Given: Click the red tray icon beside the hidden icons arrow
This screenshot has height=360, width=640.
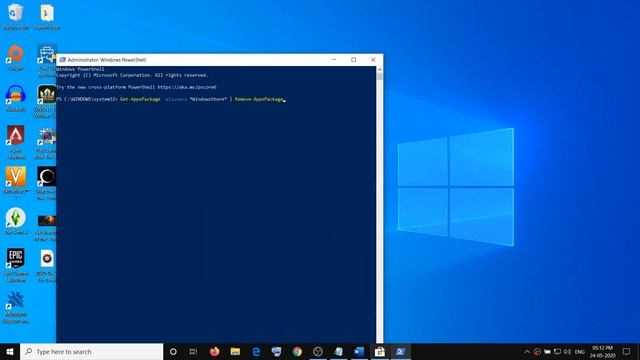Looking at the screenshot, I should [x=537, y=351].
